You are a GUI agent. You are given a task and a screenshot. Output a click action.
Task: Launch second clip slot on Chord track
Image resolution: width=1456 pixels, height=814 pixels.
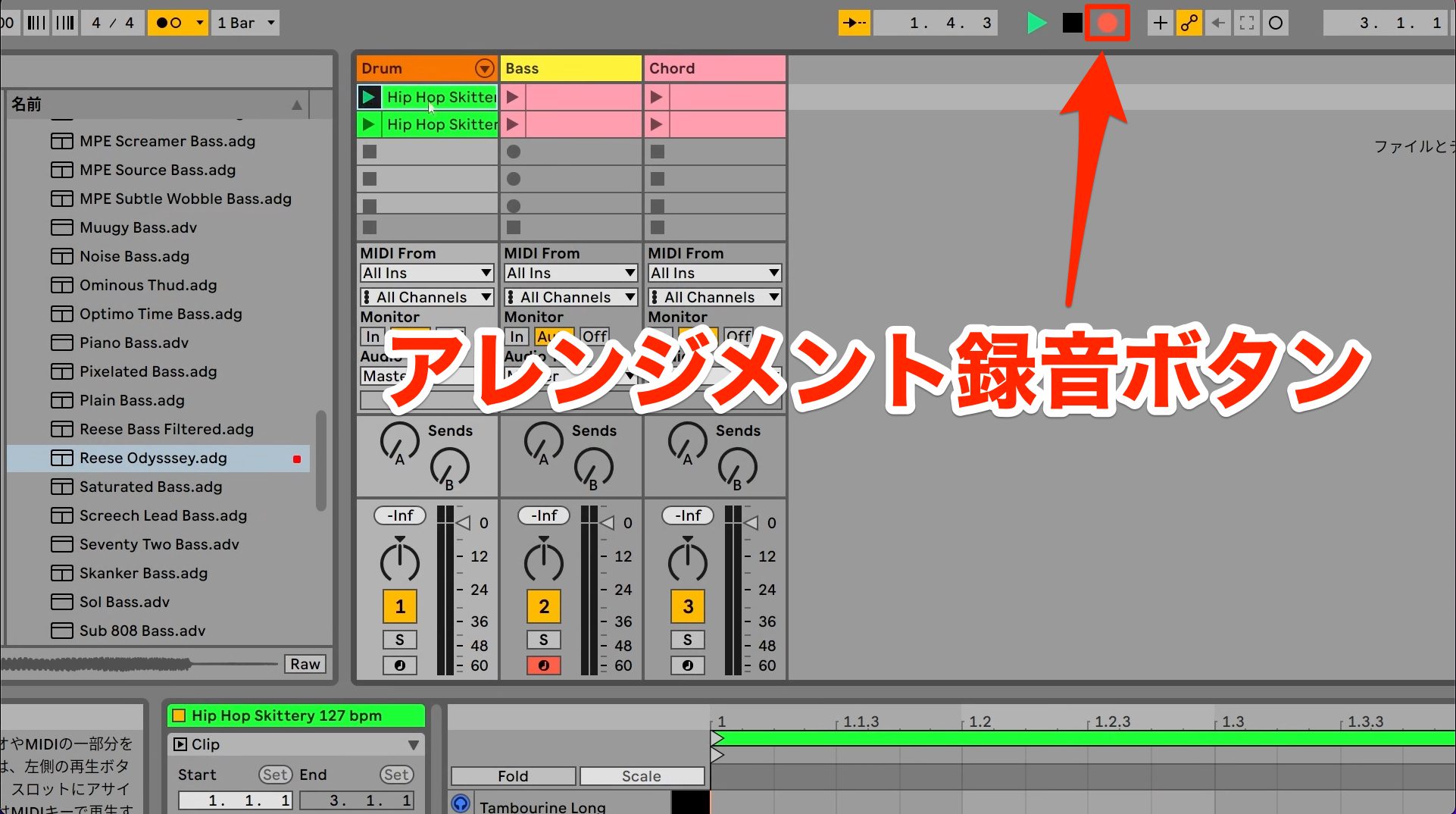click(x=657, y=124)
